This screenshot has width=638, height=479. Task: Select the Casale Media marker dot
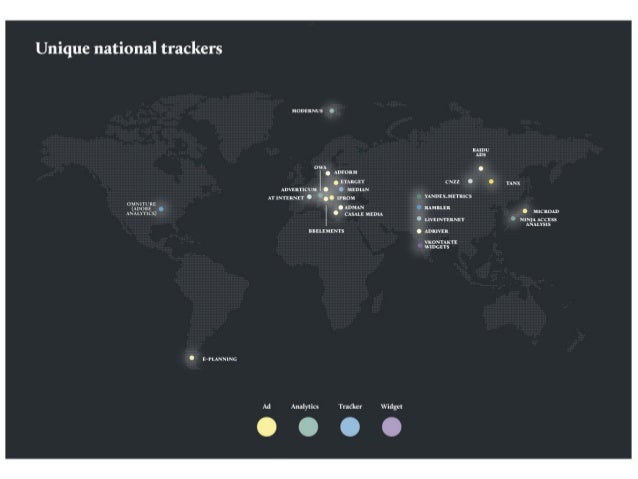[x=336, y=213]
